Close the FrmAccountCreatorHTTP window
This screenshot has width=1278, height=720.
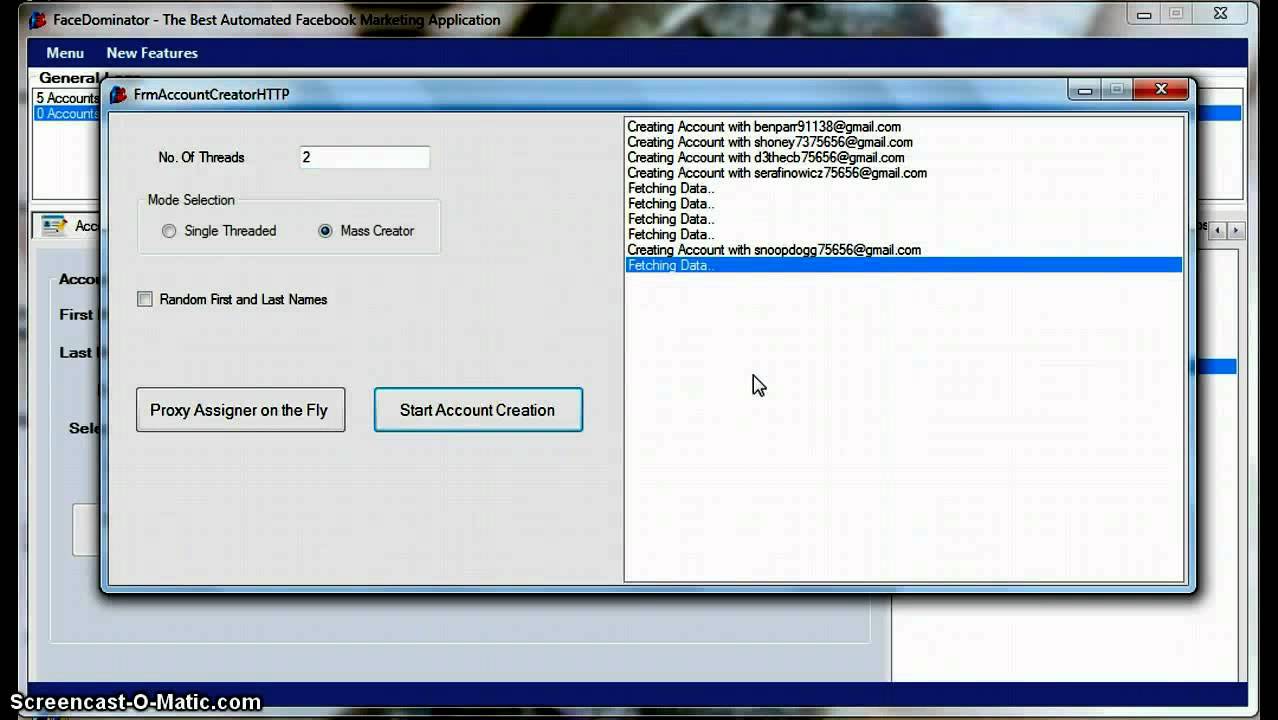(1161, 90)
